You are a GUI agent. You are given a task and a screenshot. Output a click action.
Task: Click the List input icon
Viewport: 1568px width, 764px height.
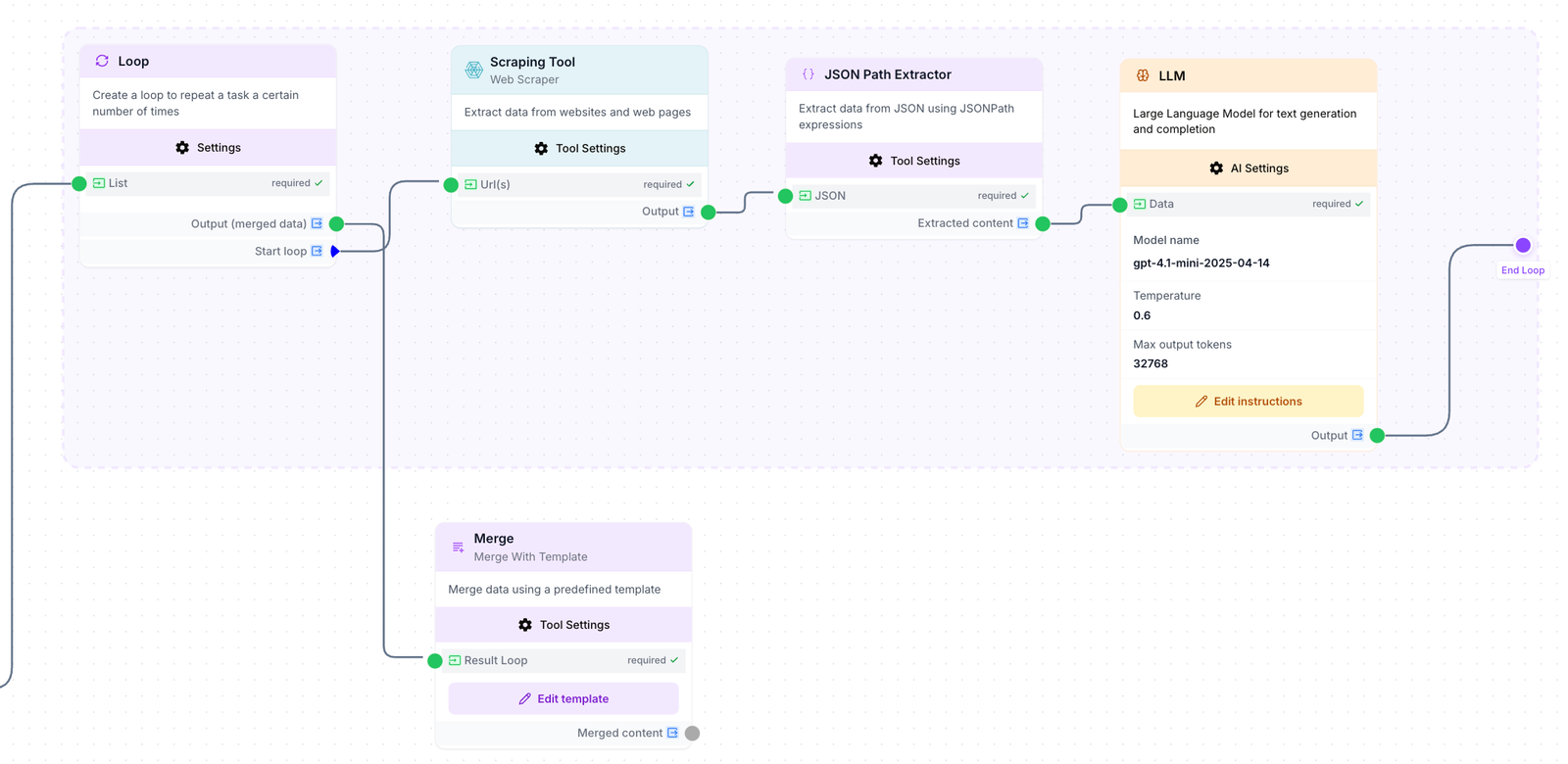click(x=99, y=183)
